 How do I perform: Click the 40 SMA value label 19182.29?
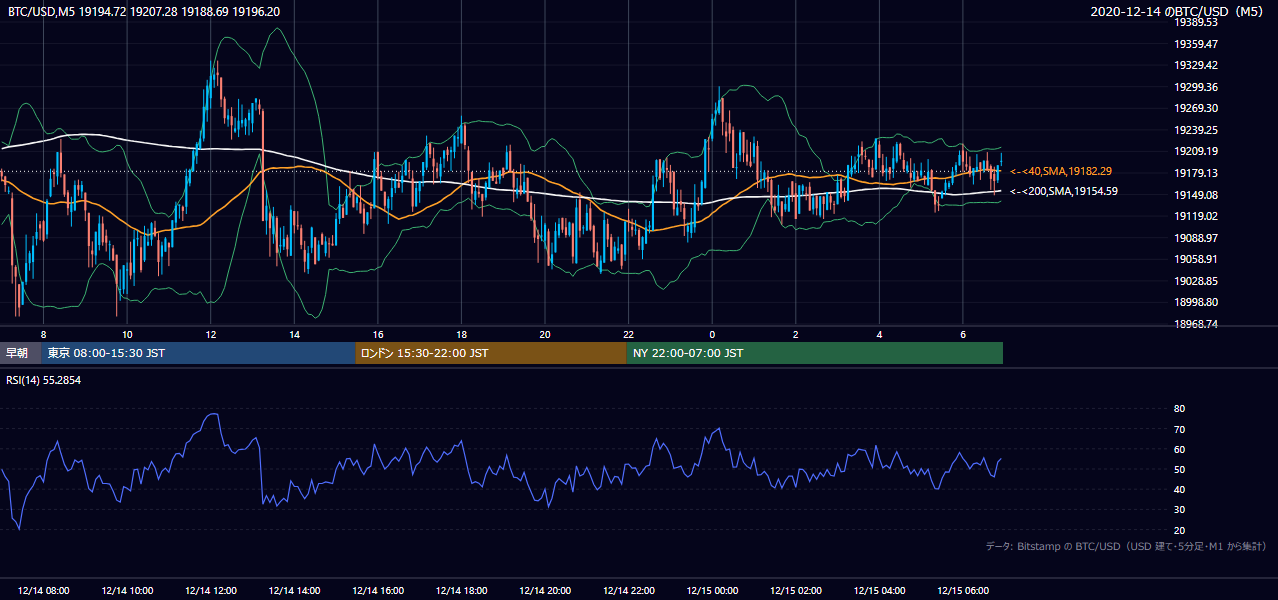coord(1061,171)
